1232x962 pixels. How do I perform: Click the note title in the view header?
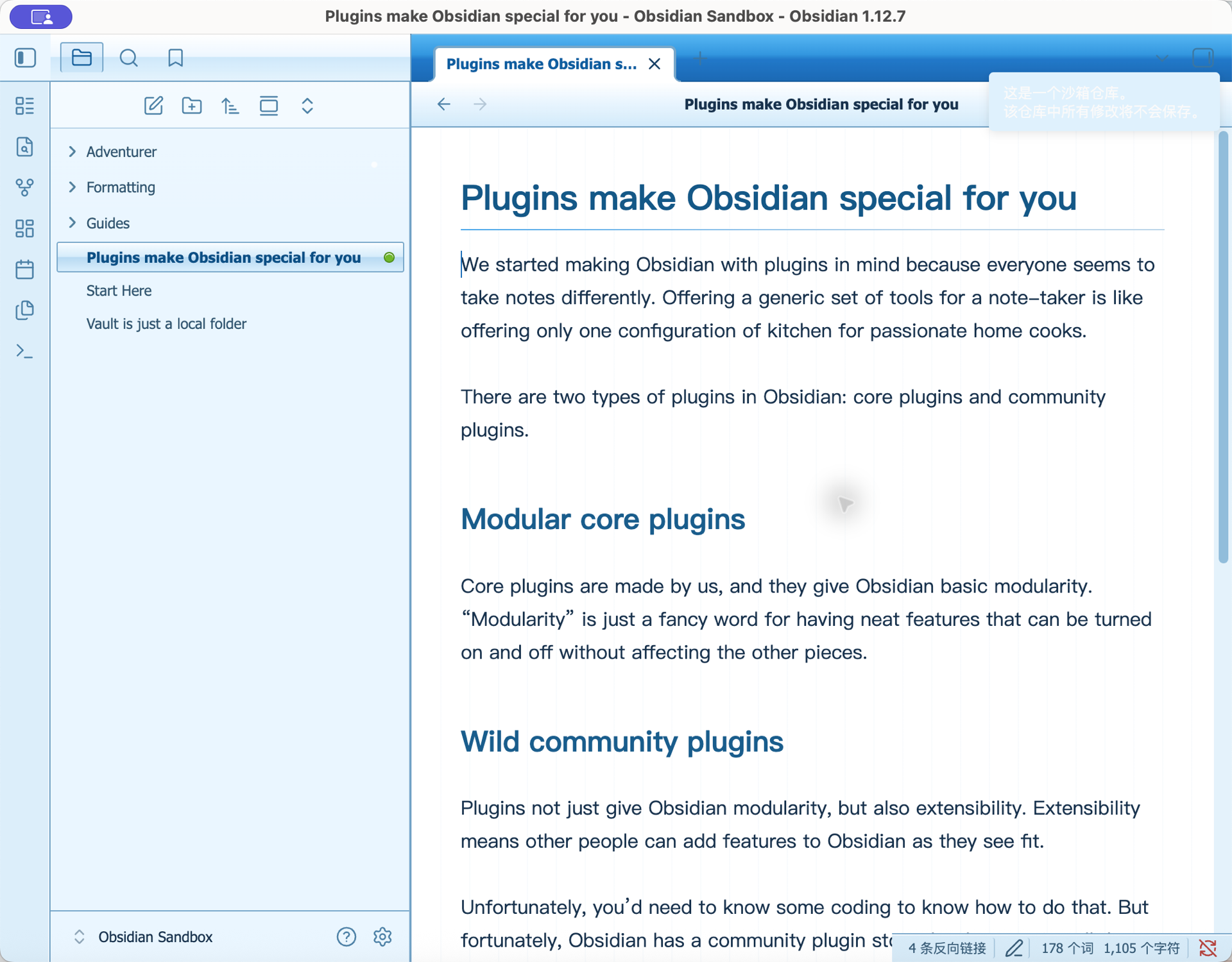[821, 104]
